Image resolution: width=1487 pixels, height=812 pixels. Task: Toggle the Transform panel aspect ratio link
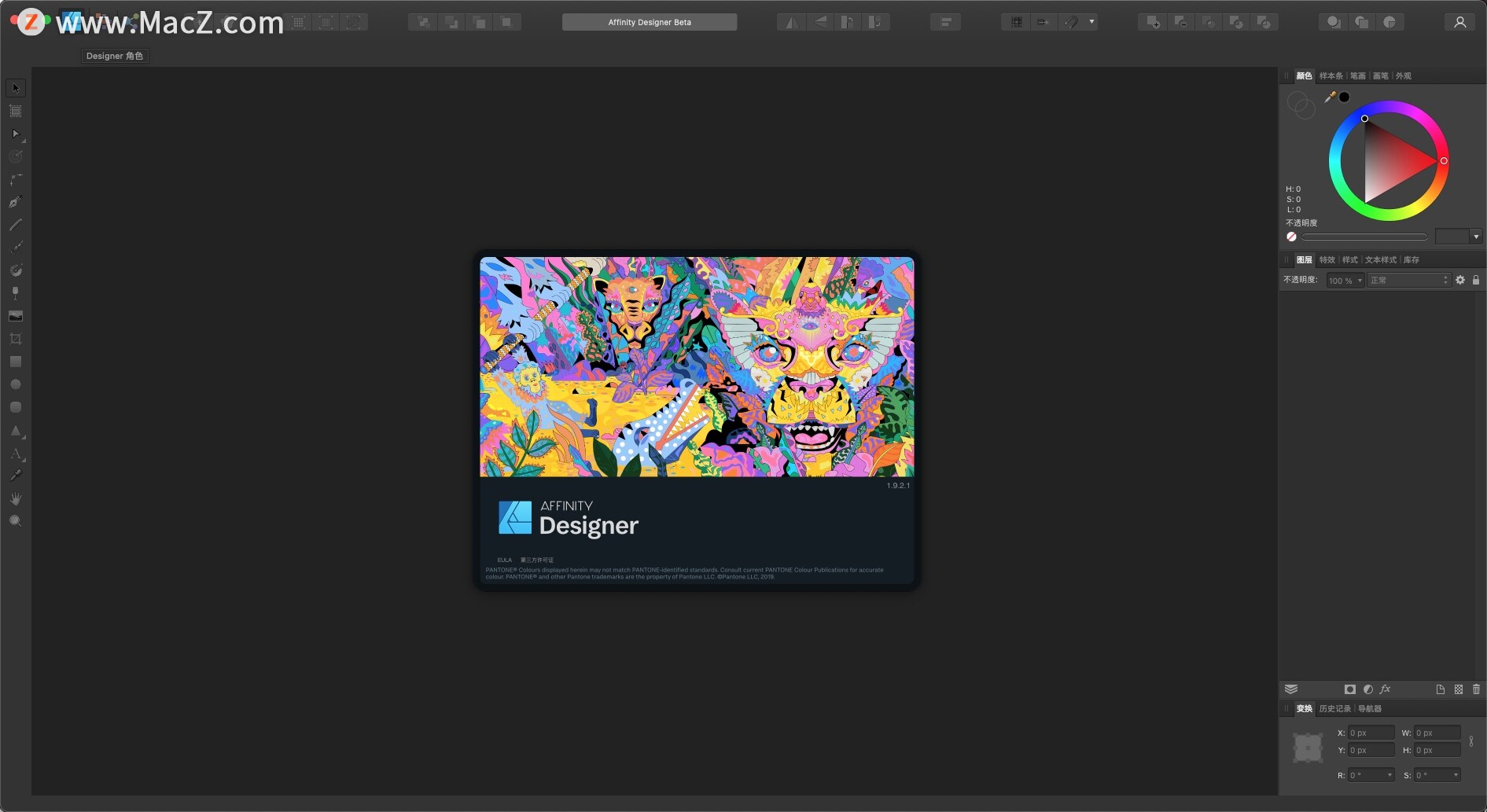[1471, 741]
